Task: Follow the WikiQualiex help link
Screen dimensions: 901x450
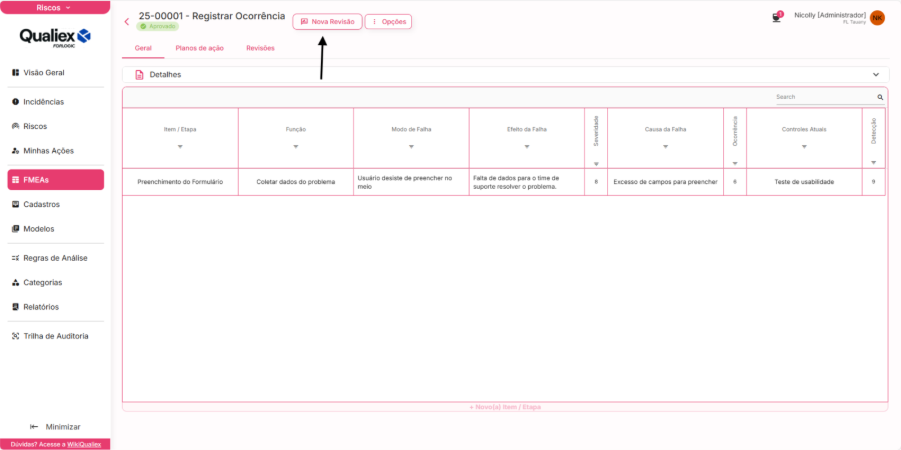Action: (x=86, y=444)
